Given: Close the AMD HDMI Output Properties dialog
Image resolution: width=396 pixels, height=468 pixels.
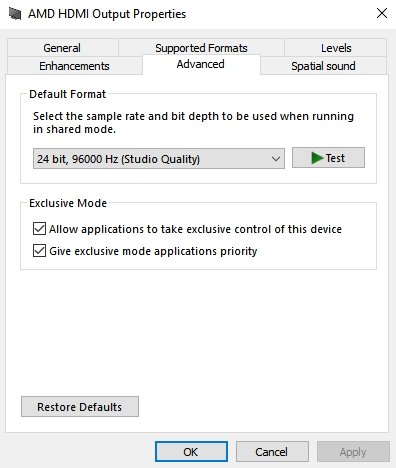Looking at the screenshot, I should (382, 13).
